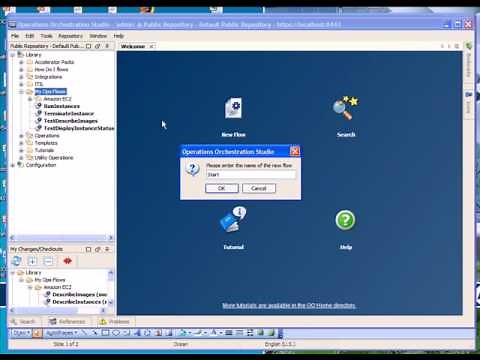Click the repository tree horizontal scrollbar
The height and width of the screenshot is (360, 480).
[61, 237]
